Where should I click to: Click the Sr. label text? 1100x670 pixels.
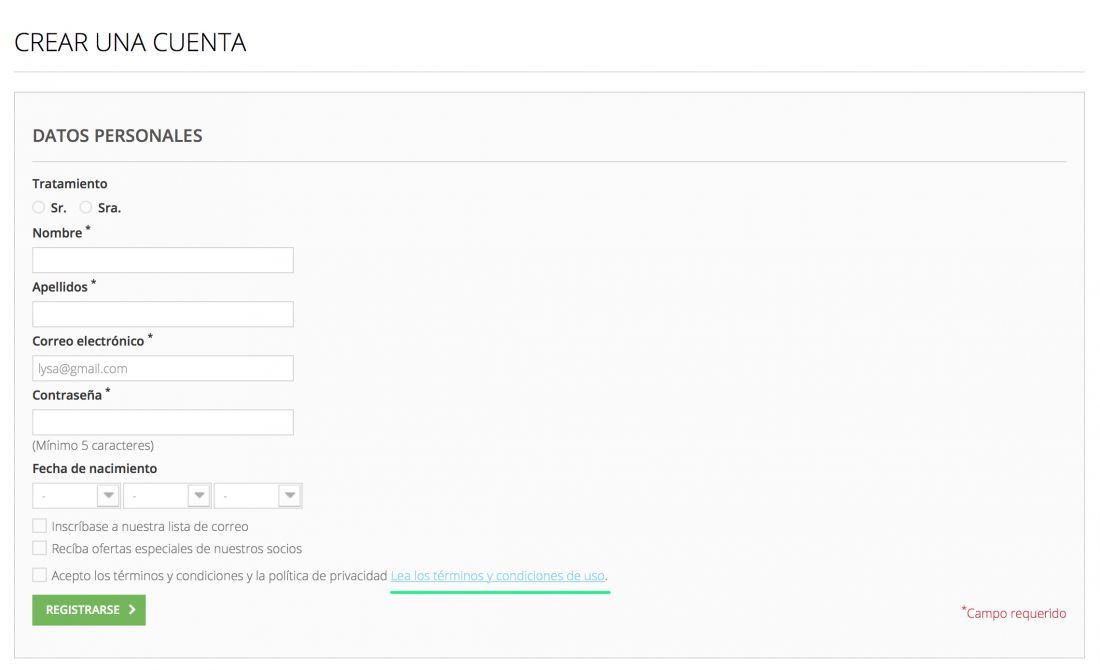coord(58,208)
